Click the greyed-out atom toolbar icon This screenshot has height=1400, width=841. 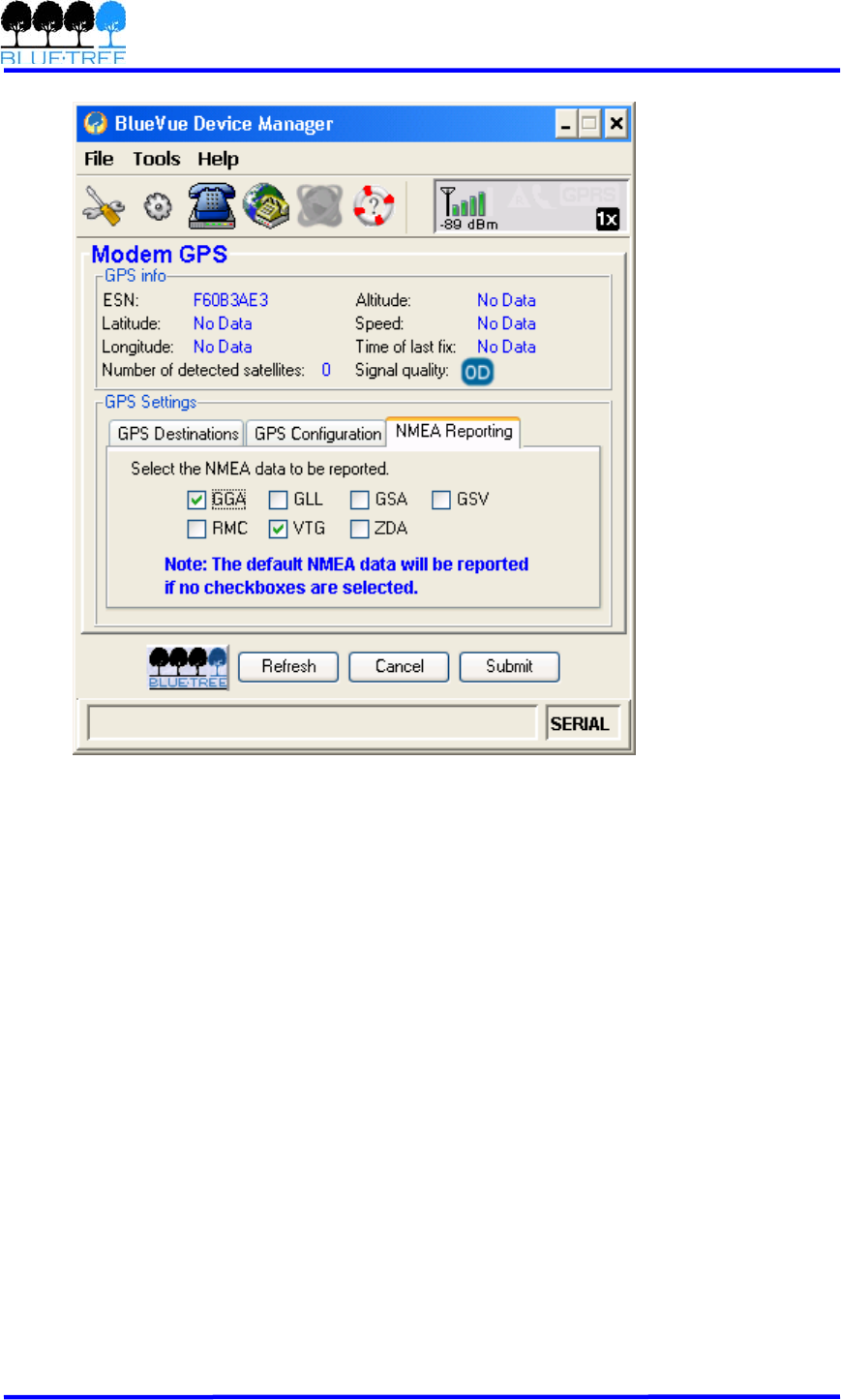319,205
